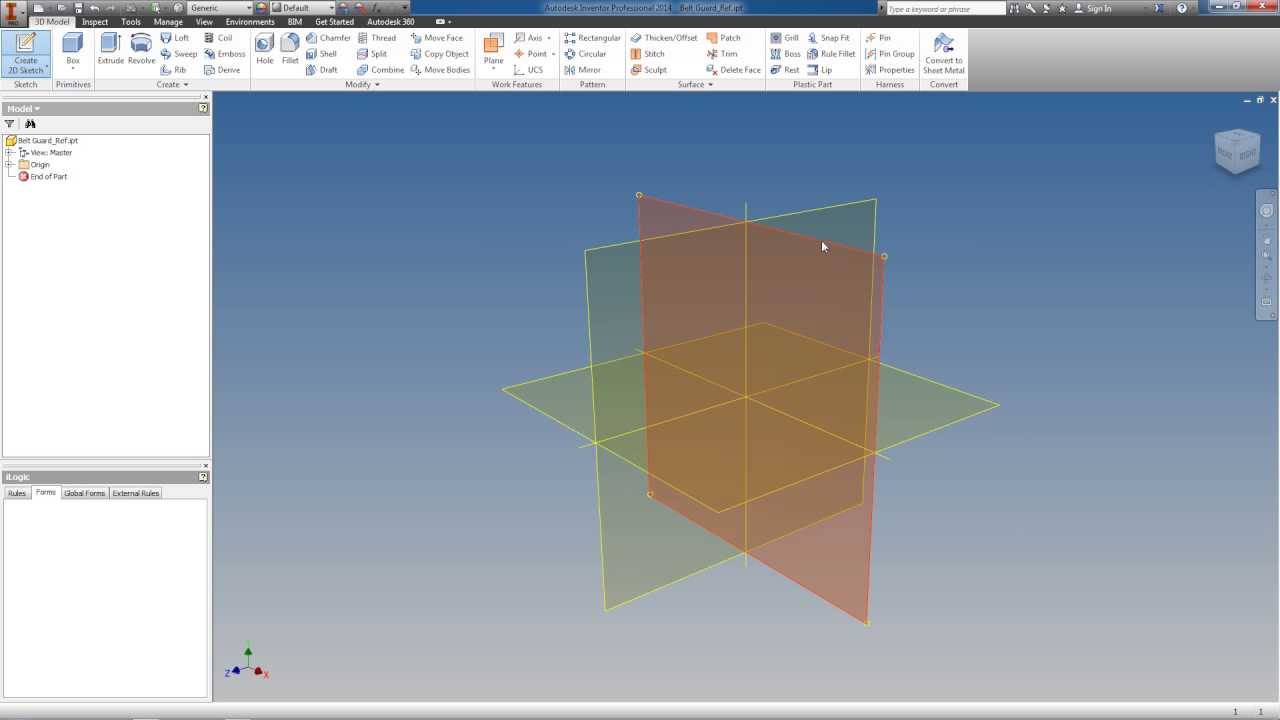This screenshot has width=1280, height=720.
Task: Select the Stitch surface tool
Action: point(648,54)
